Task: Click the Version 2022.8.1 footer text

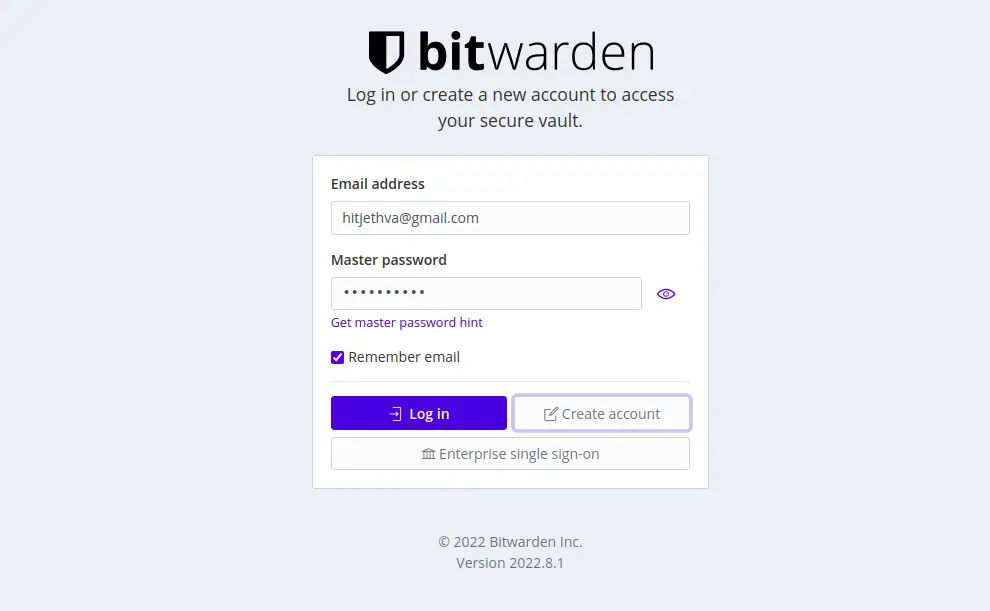Action: tap(510, 563)
